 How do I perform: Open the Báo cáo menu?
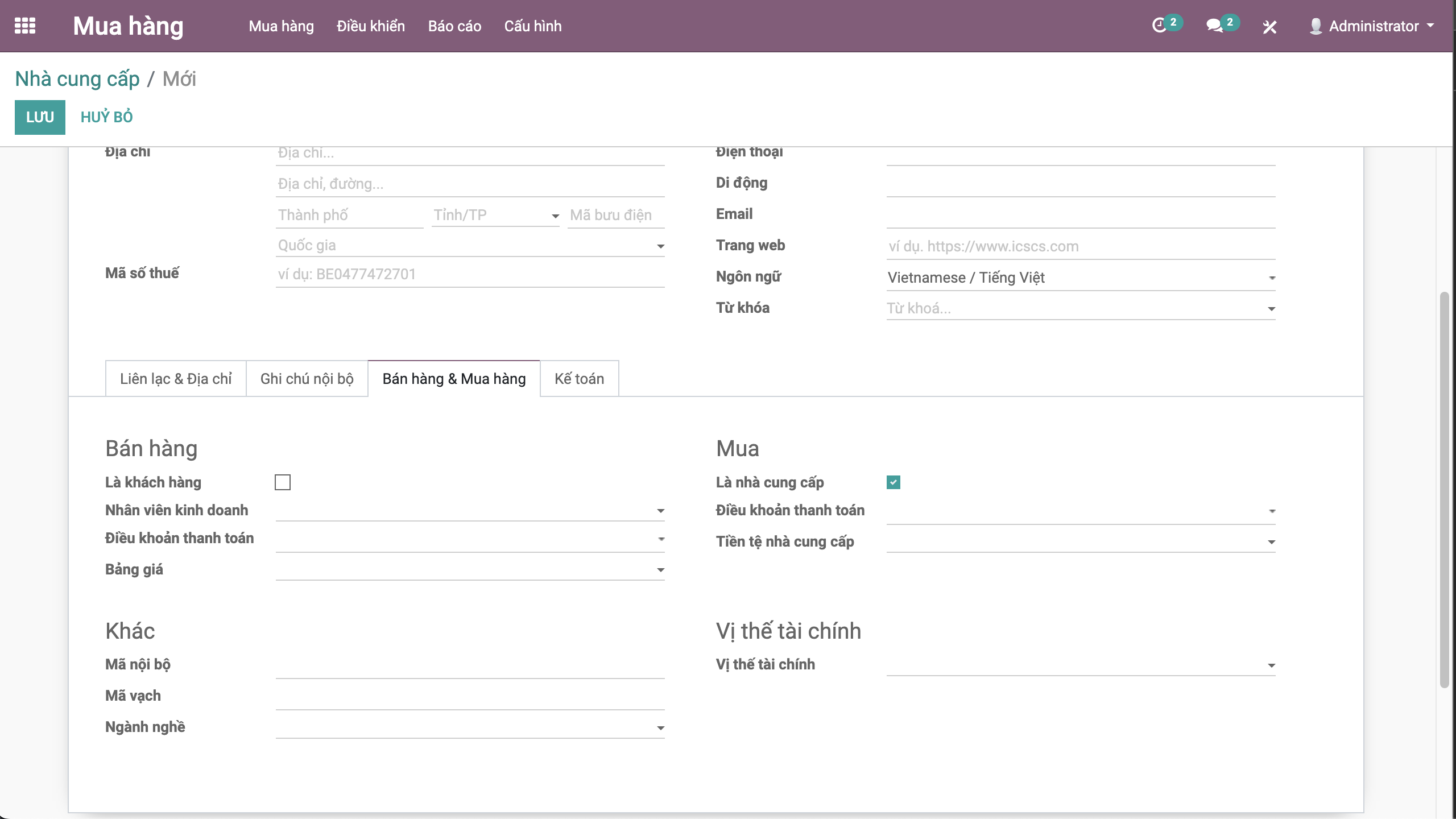[x=454, y=26]
